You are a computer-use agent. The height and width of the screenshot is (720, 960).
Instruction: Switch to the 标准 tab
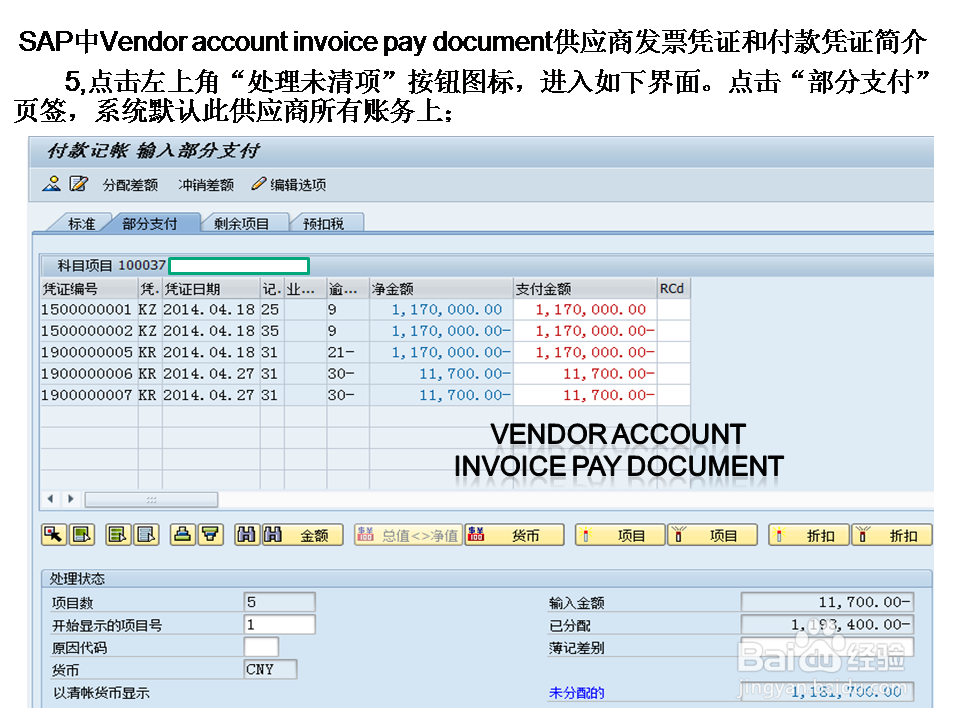click(81, 223)
